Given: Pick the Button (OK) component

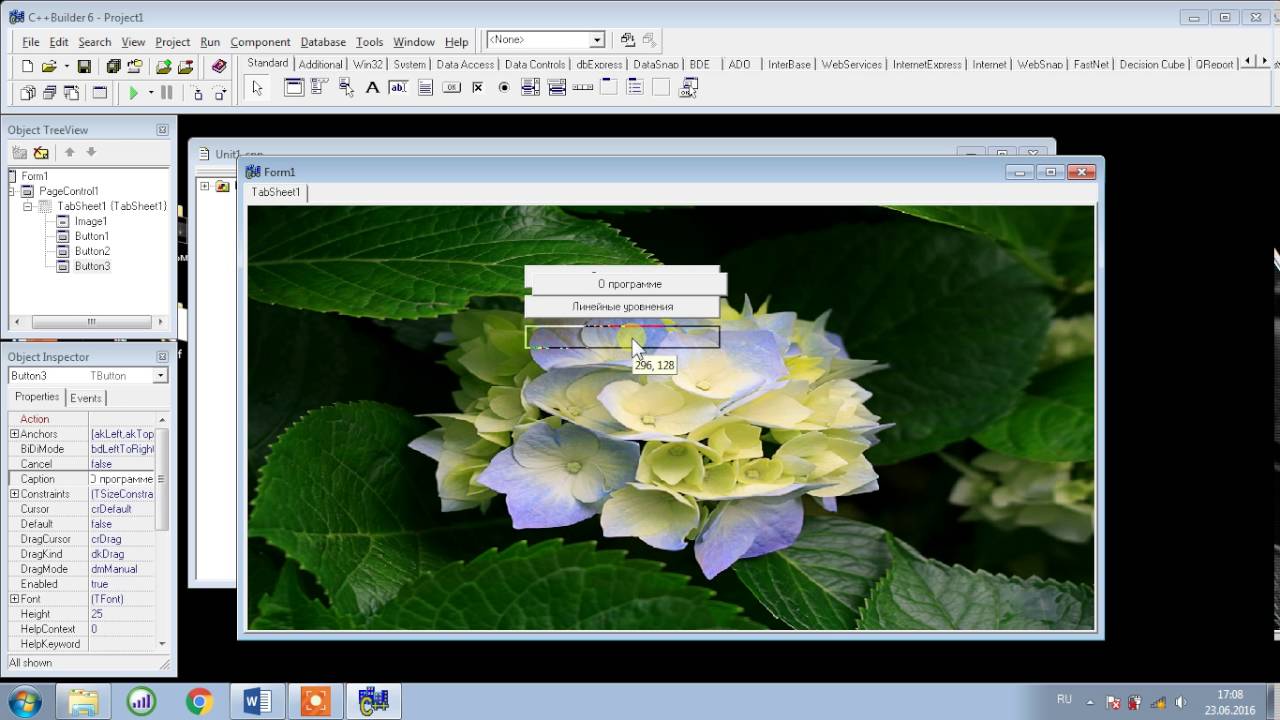Looking at the screenshot, I should (x=451, y=88).
